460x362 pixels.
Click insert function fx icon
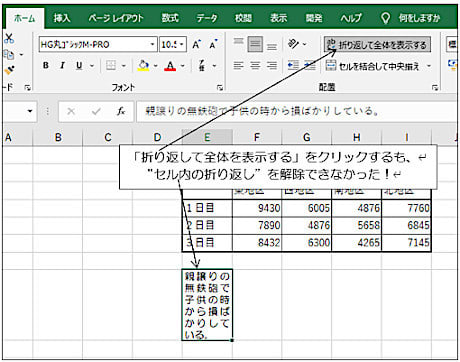click(121, 111)
